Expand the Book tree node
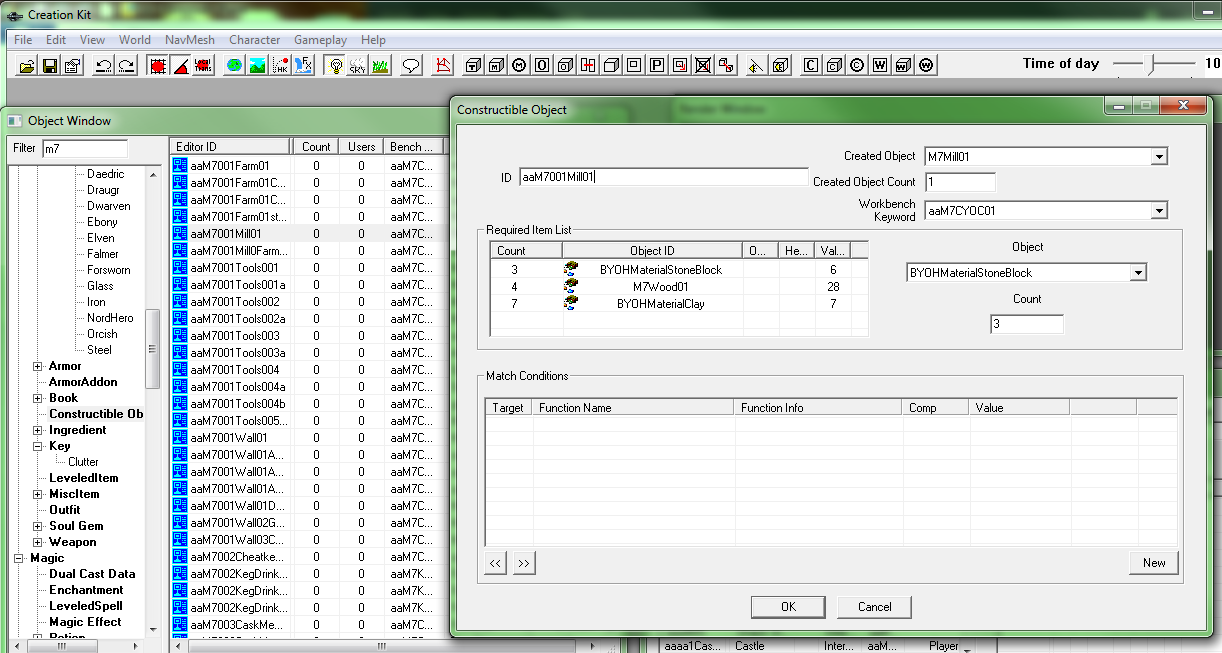 [38, 398]
